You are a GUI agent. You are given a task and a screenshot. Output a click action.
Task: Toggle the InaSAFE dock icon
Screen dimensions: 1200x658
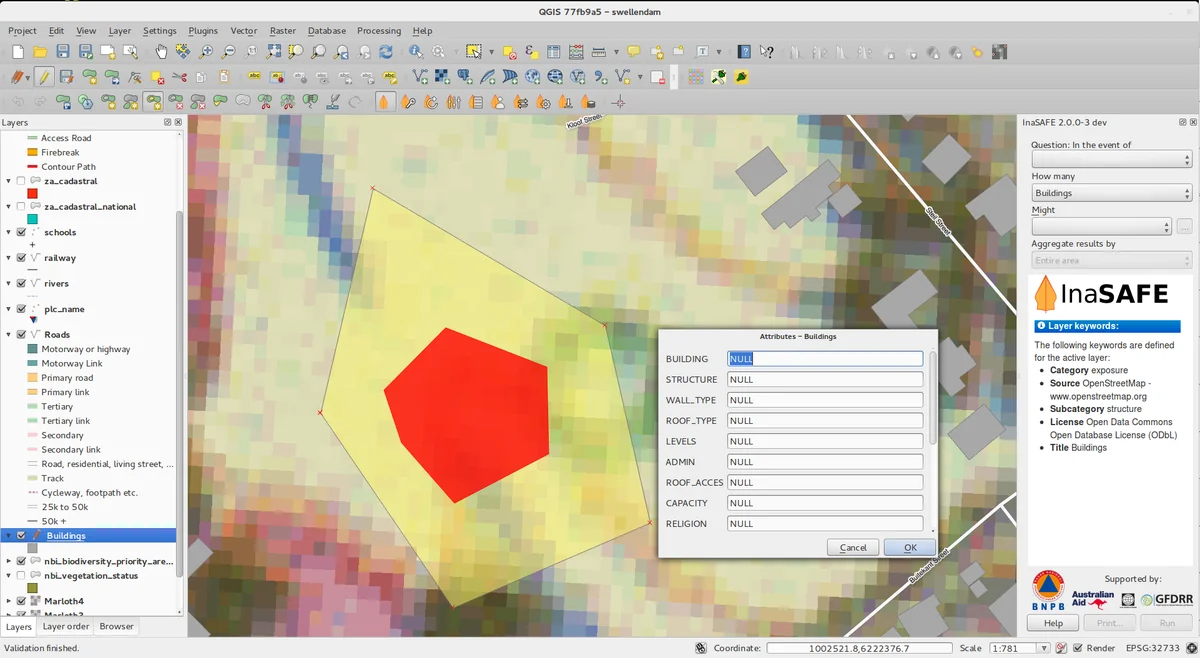tap(384, 102)
